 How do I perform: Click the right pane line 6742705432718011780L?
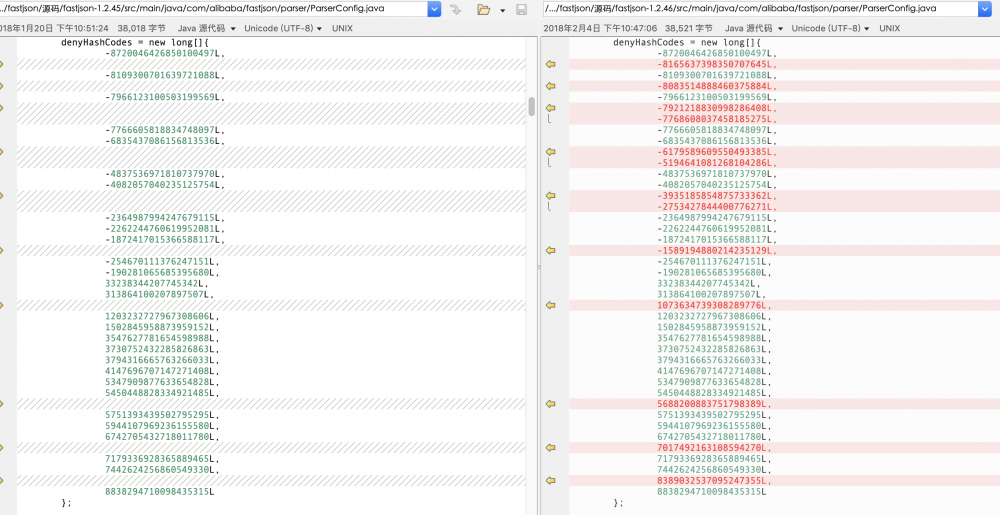tap(714, 437)
